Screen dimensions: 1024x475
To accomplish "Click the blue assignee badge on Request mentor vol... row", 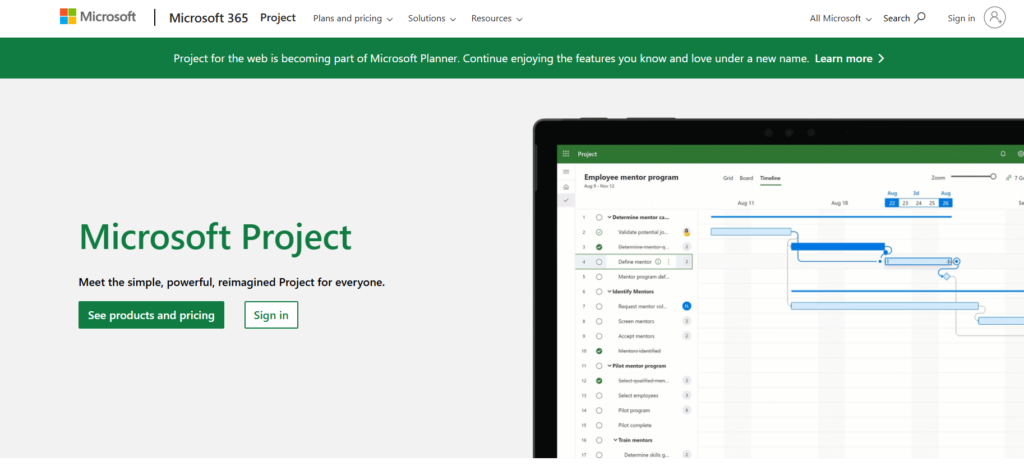I will (x=686, y=306).
